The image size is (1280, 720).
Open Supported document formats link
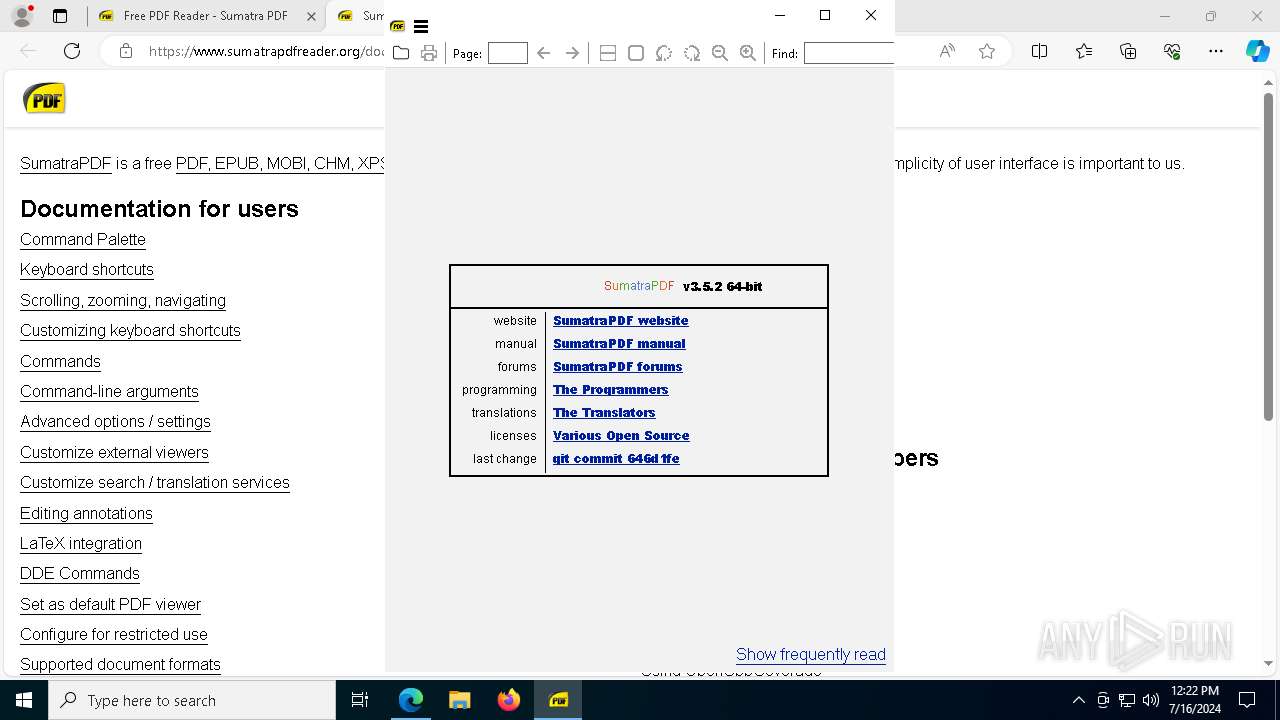coord(120,664)
